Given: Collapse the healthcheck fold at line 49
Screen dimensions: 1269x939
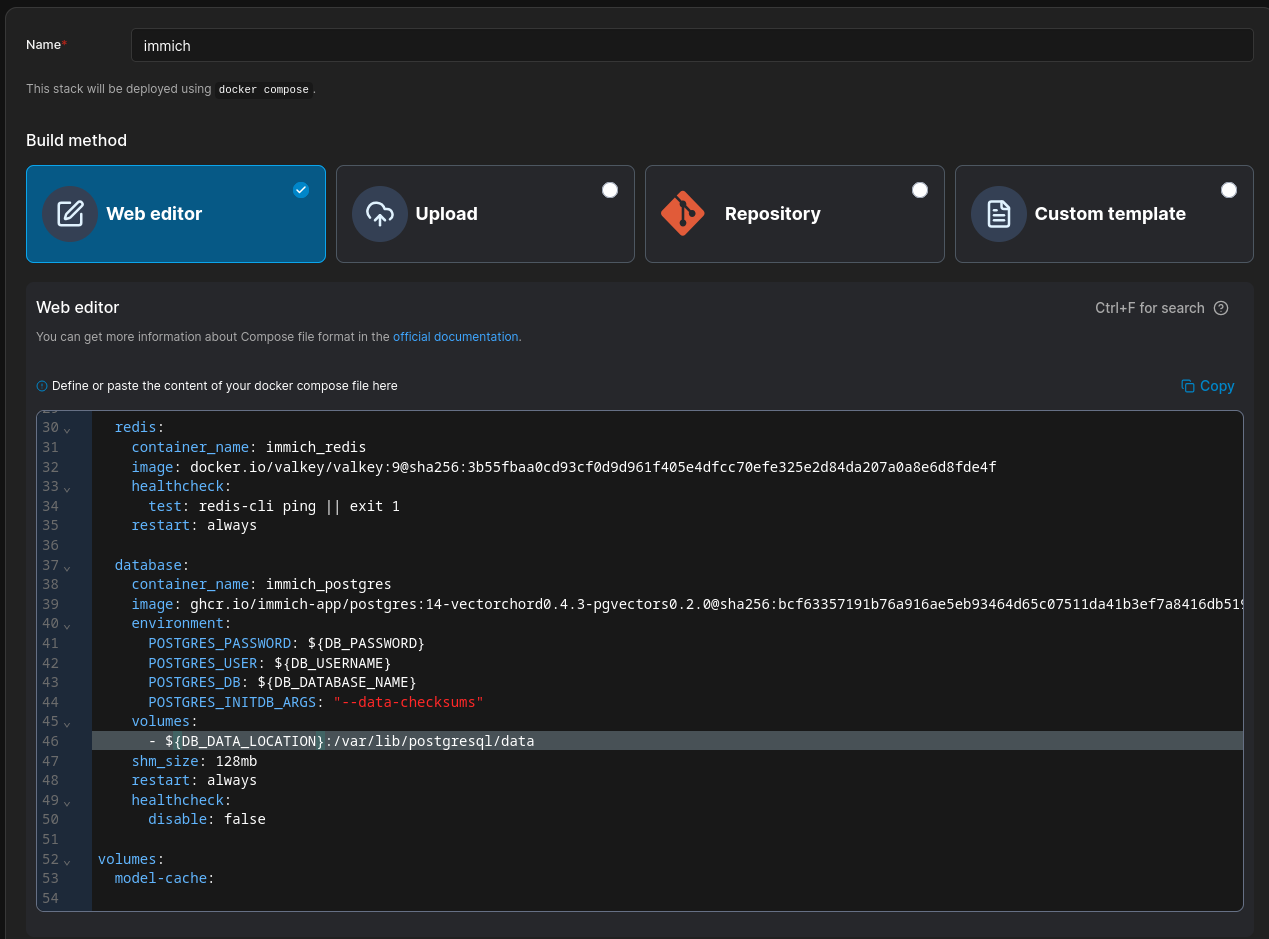Looking at the screenshot, I should point(68,801).
